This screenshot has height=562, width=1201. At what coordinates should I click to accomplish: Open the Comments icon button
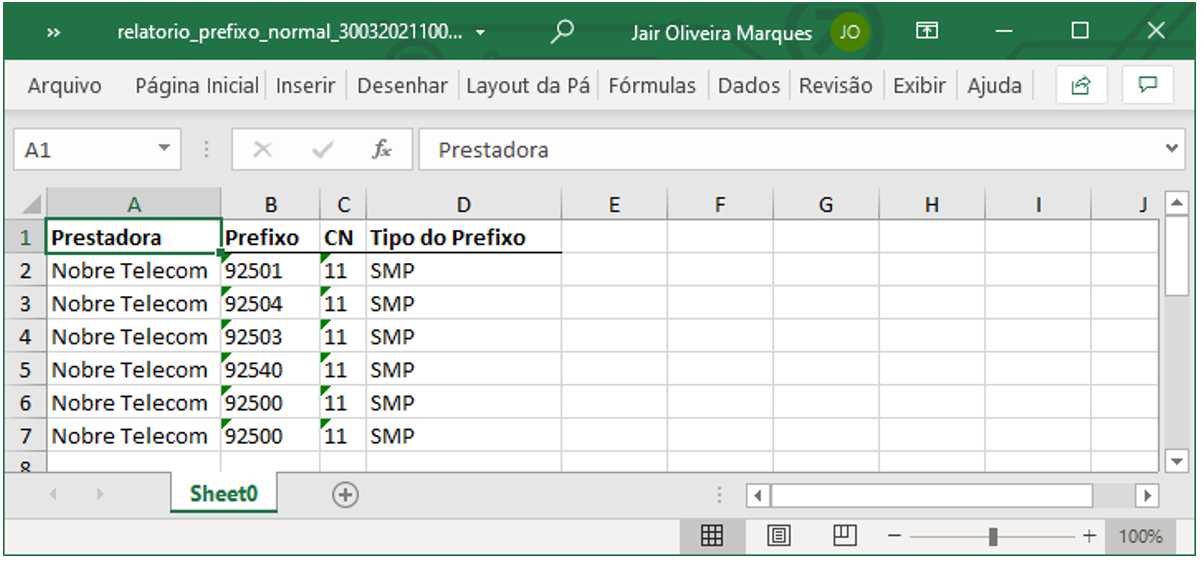tap(1148, 86)
